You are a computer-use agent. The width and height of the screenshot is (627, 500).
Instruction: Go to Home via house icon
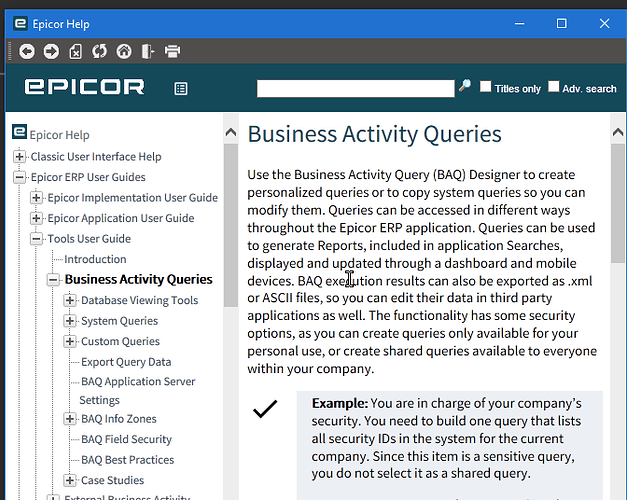click(x=124, y=51)
